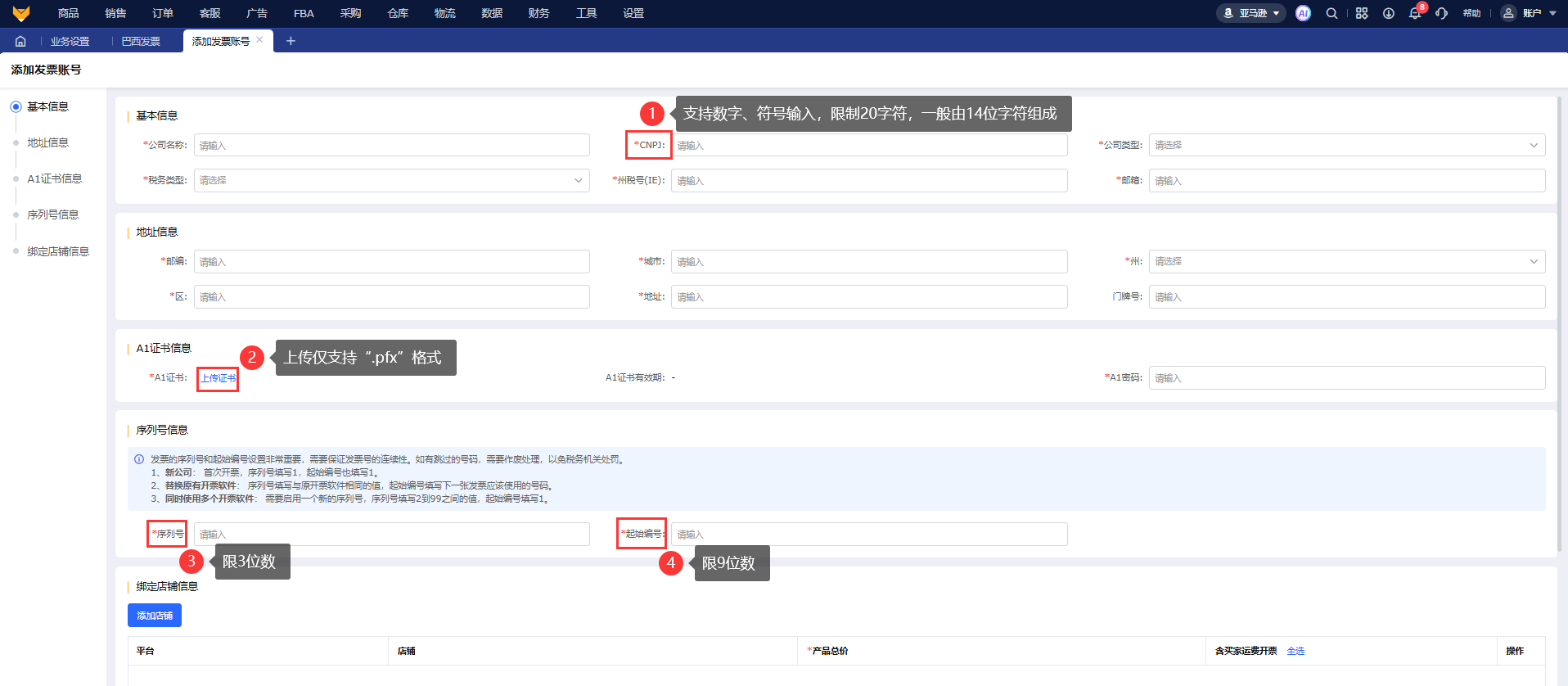Image resolution: width=1568 pixels, height=686 pixels.
Task: Add a new tab with the plus icon
Action: (291, 41)
